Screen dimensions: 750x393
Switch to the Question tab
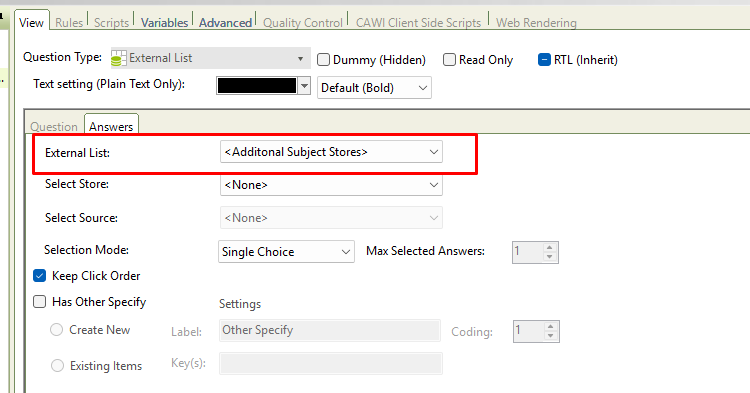(54, 127)
